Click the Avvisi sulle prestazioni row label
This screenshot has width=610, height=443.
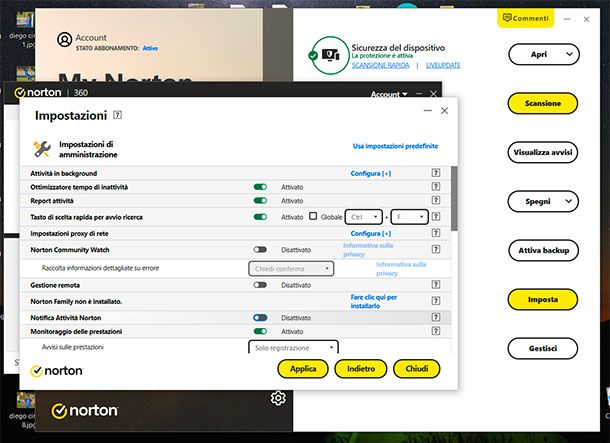72,347
